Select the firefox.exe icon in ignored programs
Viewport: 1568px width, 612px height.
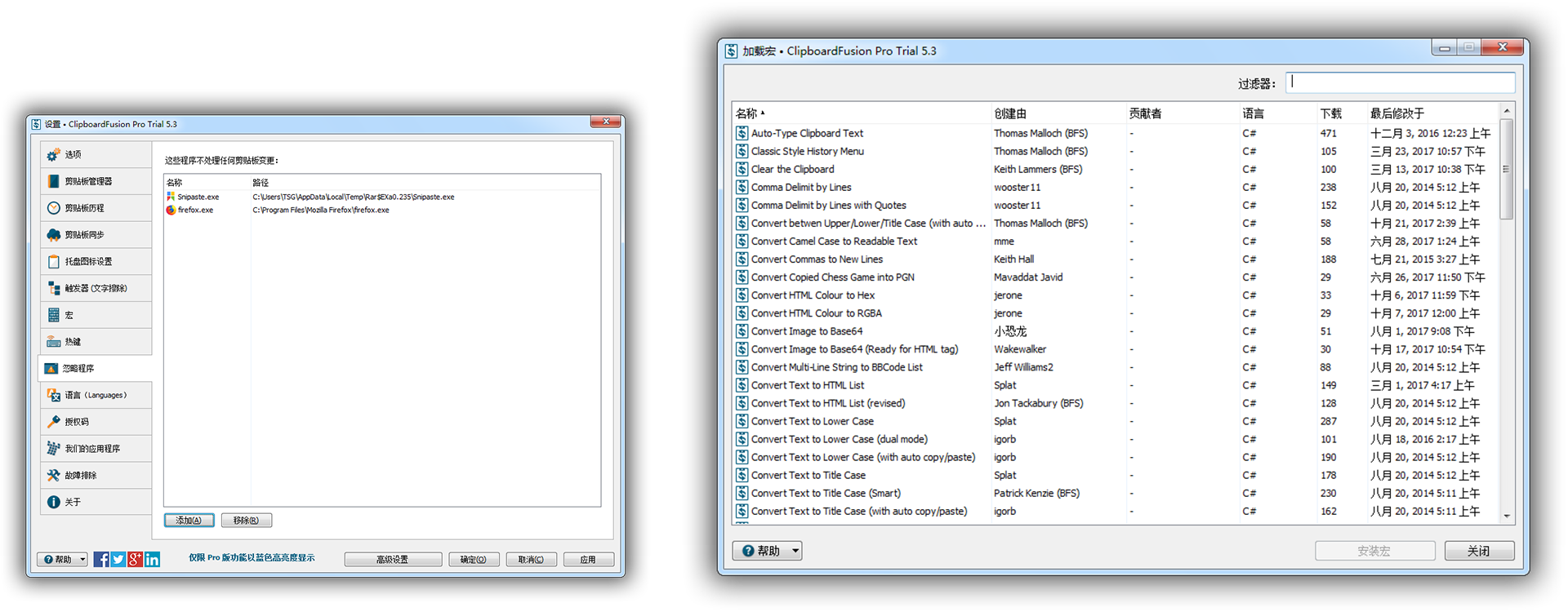point(171,210)
